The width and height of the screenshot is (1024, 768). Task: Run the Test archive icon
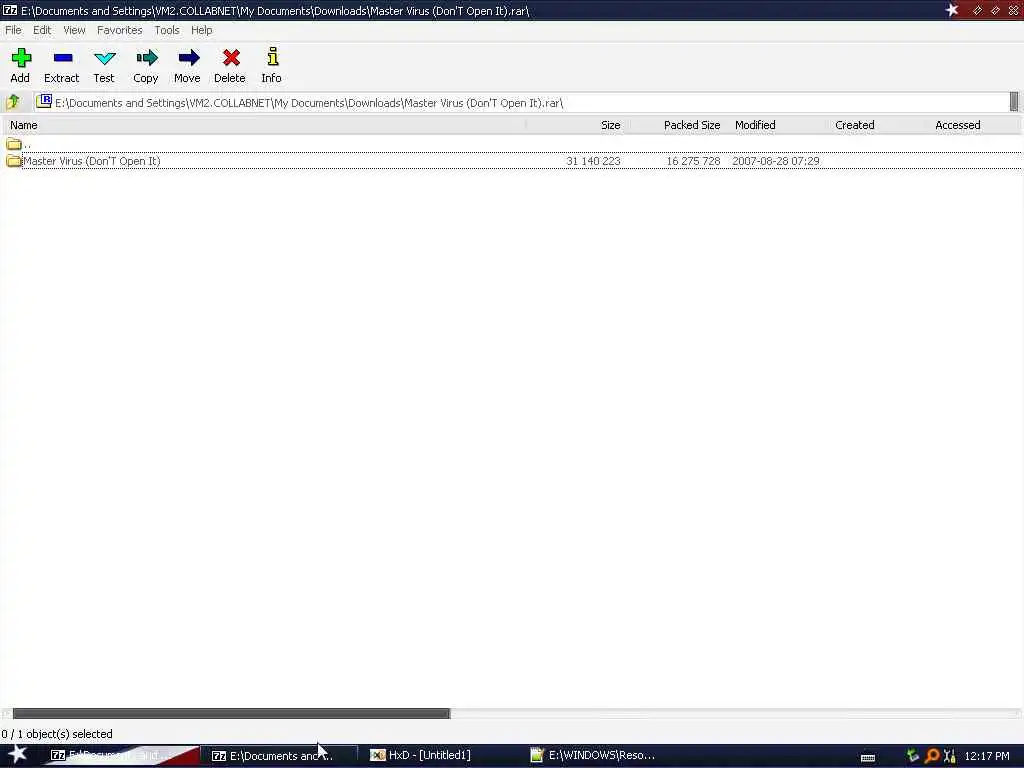pos(104,59)
